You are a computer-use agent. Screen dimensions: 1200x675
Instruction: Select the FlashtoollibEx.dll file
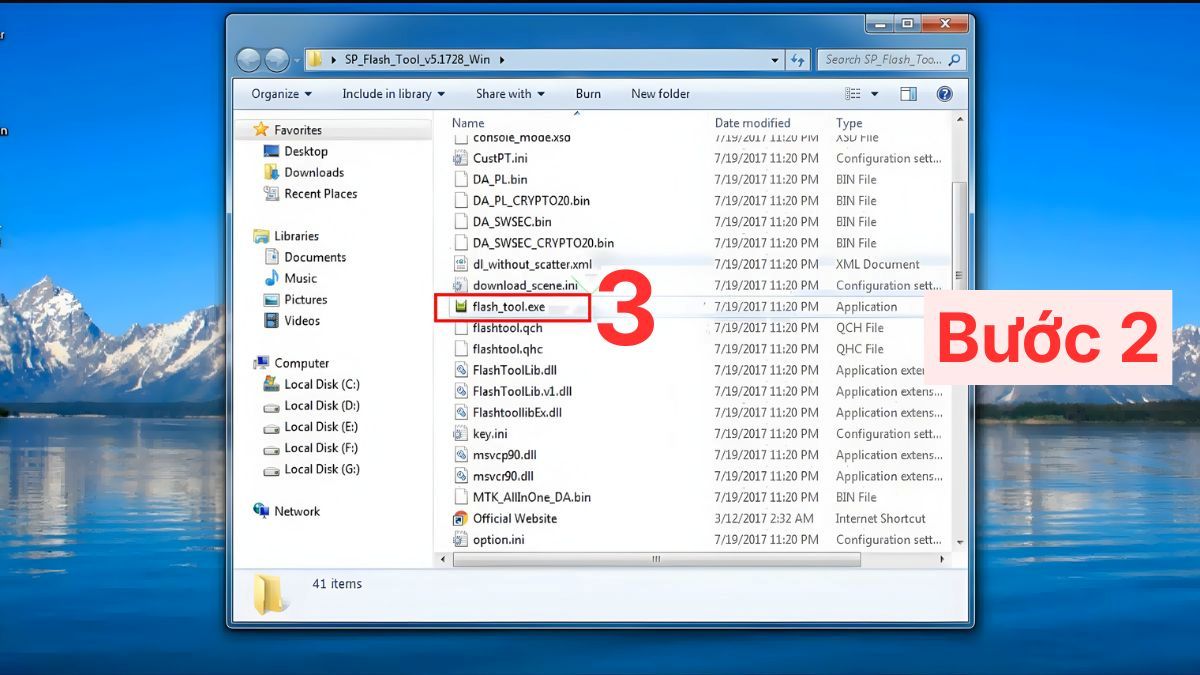click(x=517, y=412)
